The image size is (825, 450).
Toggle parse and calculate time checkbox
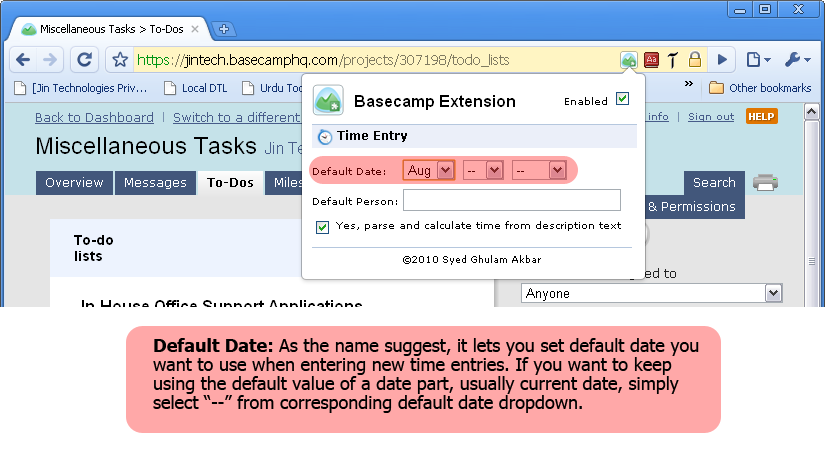tap(322, 227)
